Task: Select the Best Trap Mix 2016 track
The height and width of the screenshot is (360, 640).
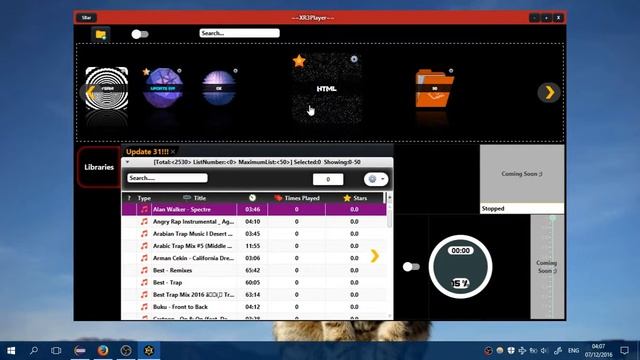Action: point(254,295)
